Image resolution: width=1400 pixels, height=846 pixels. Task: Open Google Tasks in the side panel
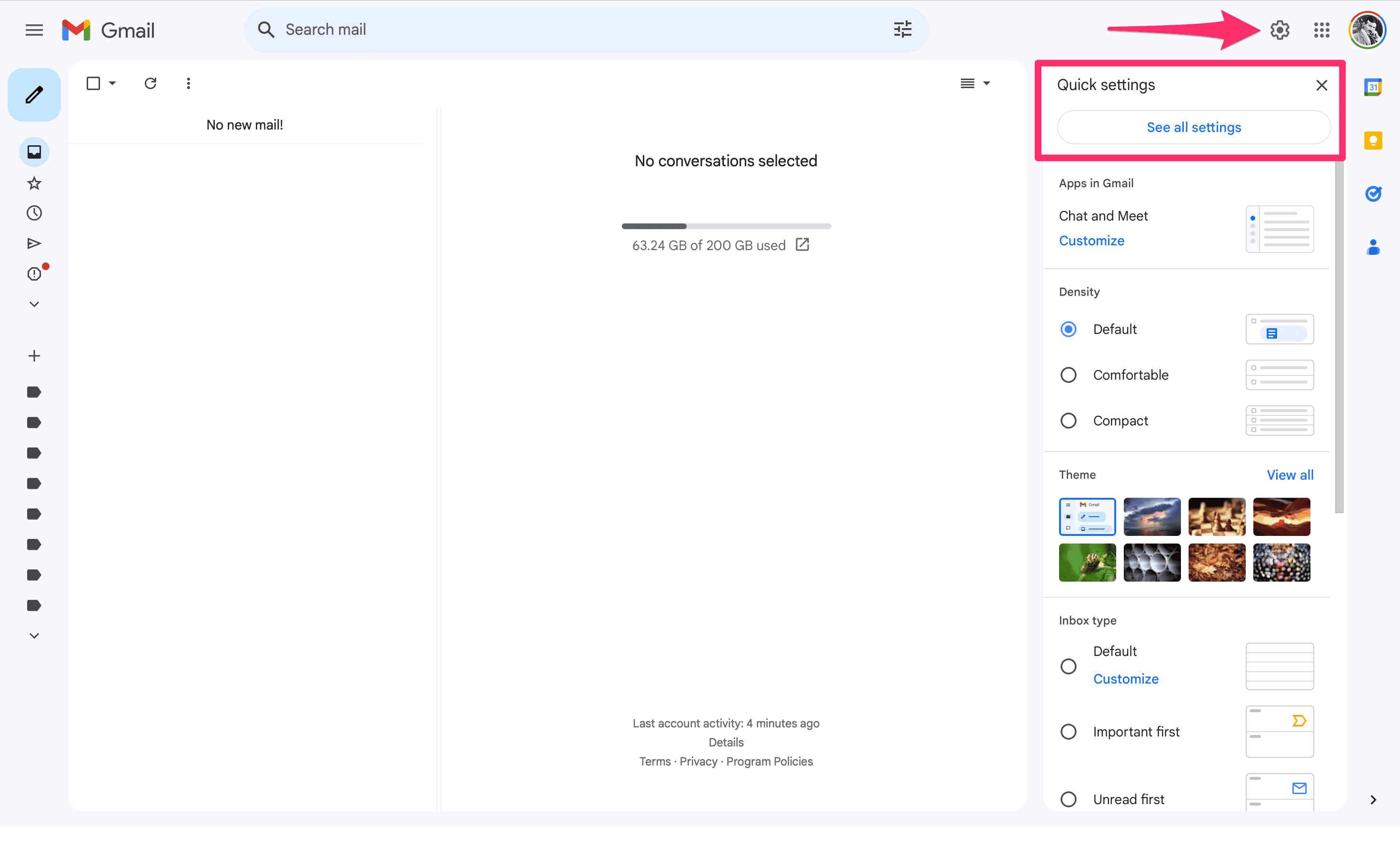pos(1373,194)
